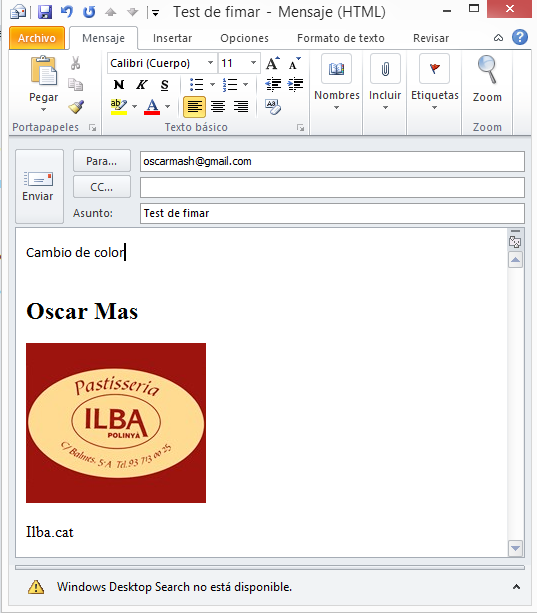Increase font size with large A
The image size is (537, 613).
272,63
